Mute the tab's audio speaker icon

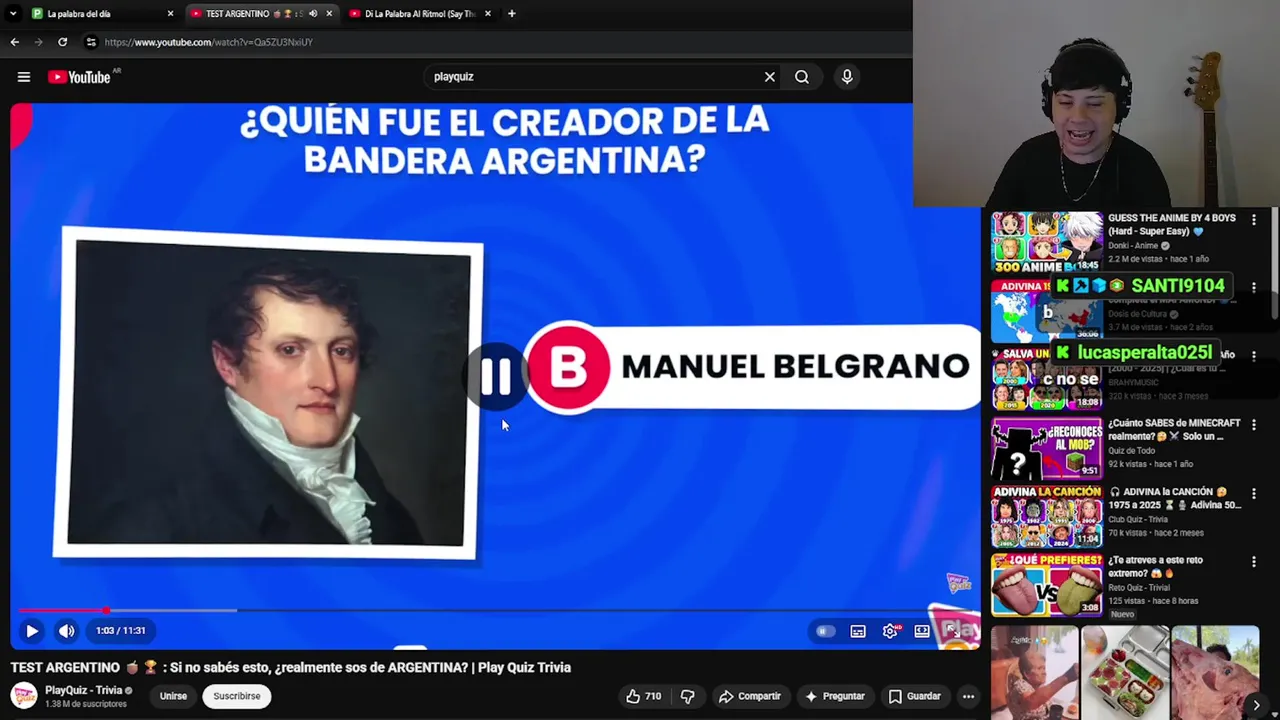[313, 14]
